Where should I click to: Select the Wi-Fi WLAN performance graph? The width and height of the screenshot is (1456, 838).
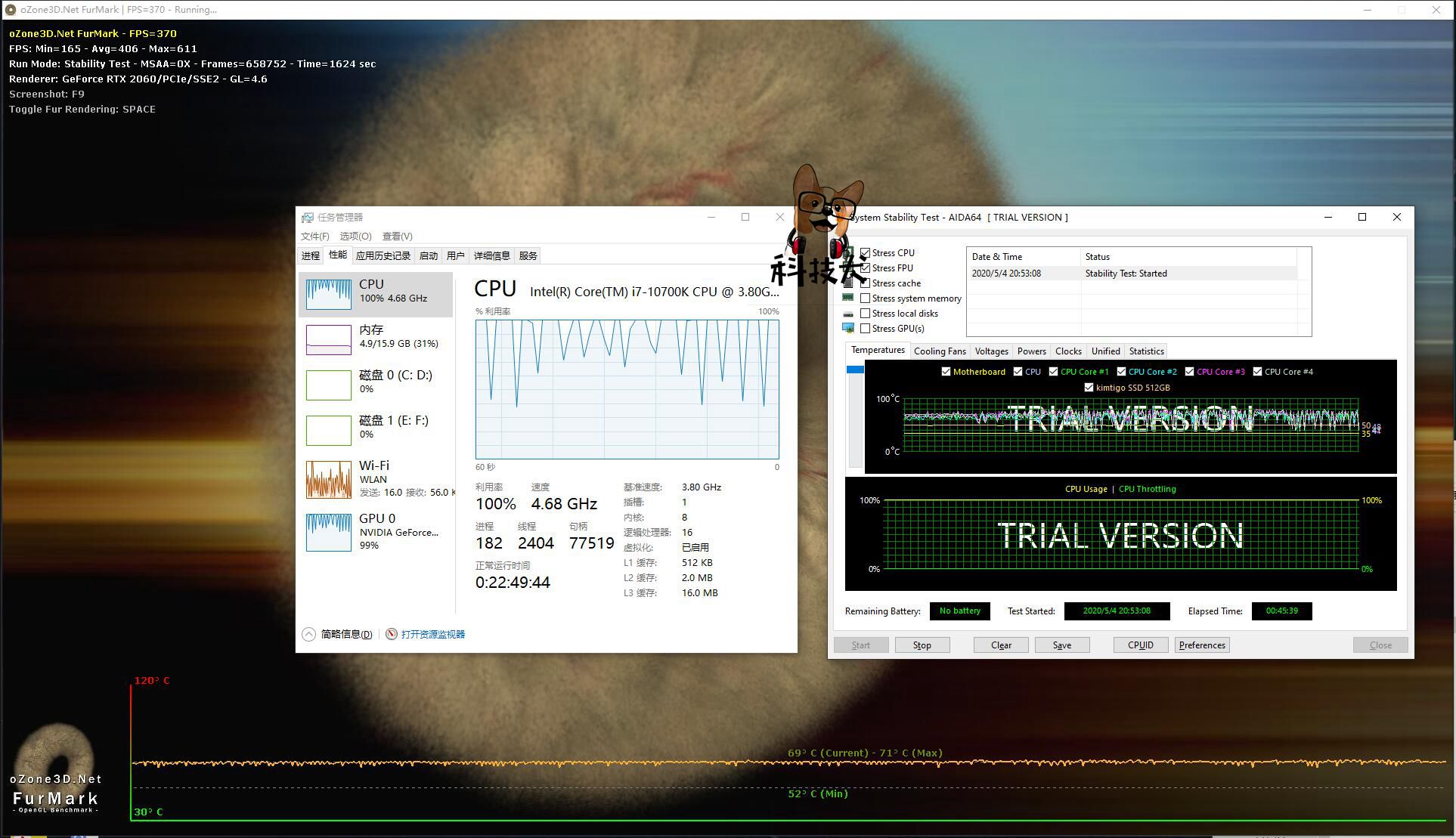point(328,479)
